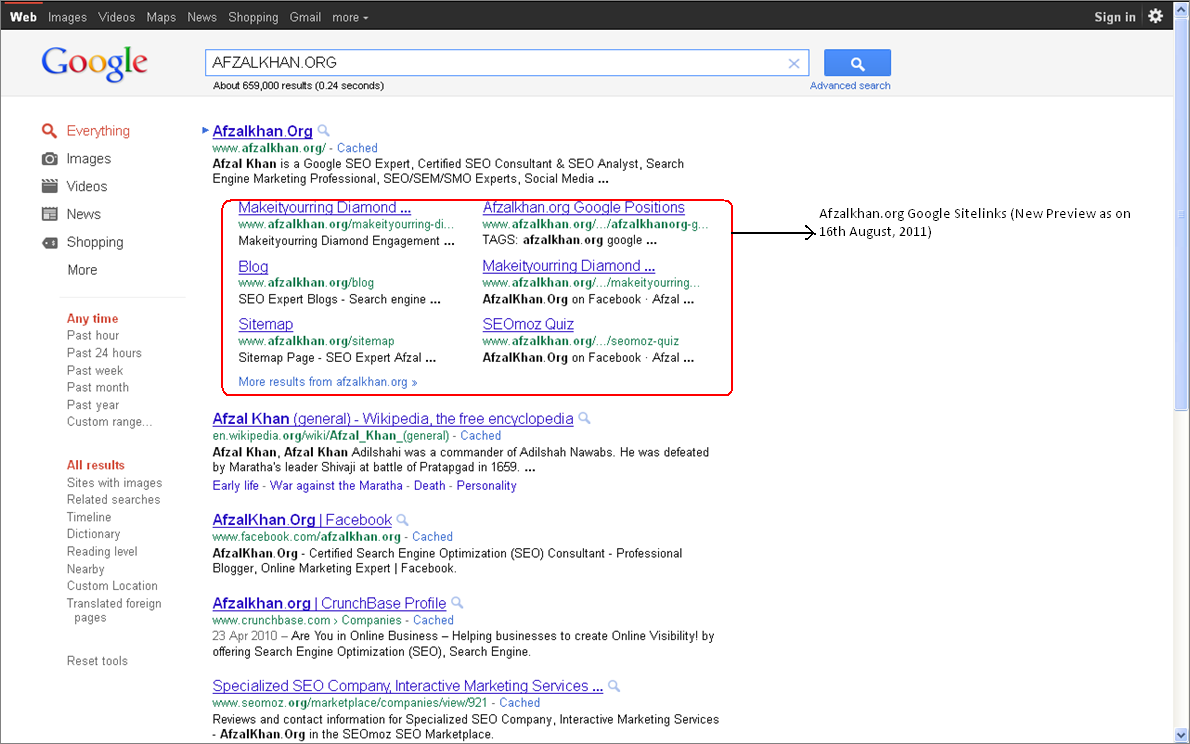Open AfzalKhan.Org | Facebook result
This screenshot has height=744, width=1190.
point(302,520)
